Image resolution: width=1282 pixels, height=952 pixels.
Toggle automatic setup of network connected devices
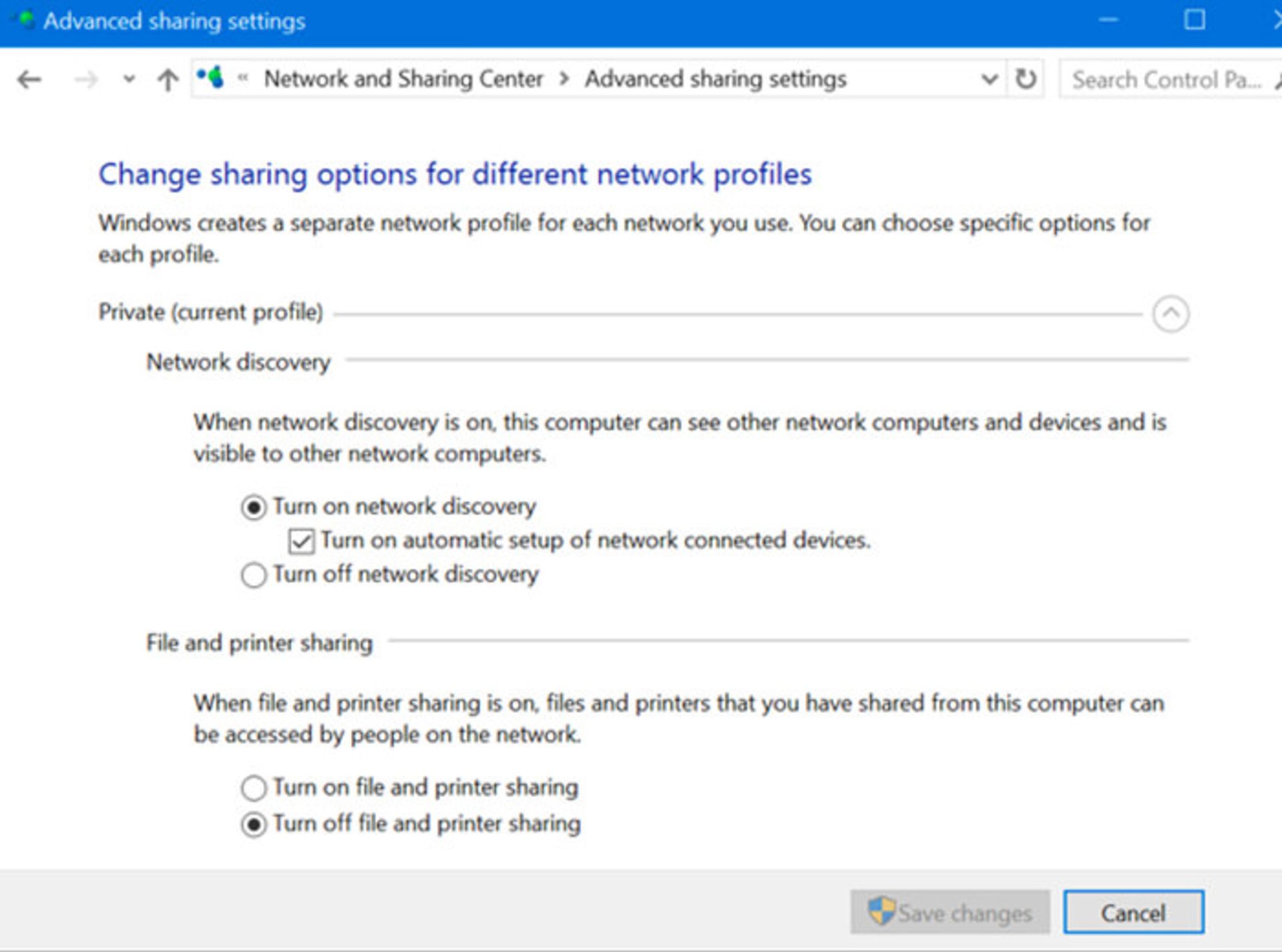click(301, 541)
